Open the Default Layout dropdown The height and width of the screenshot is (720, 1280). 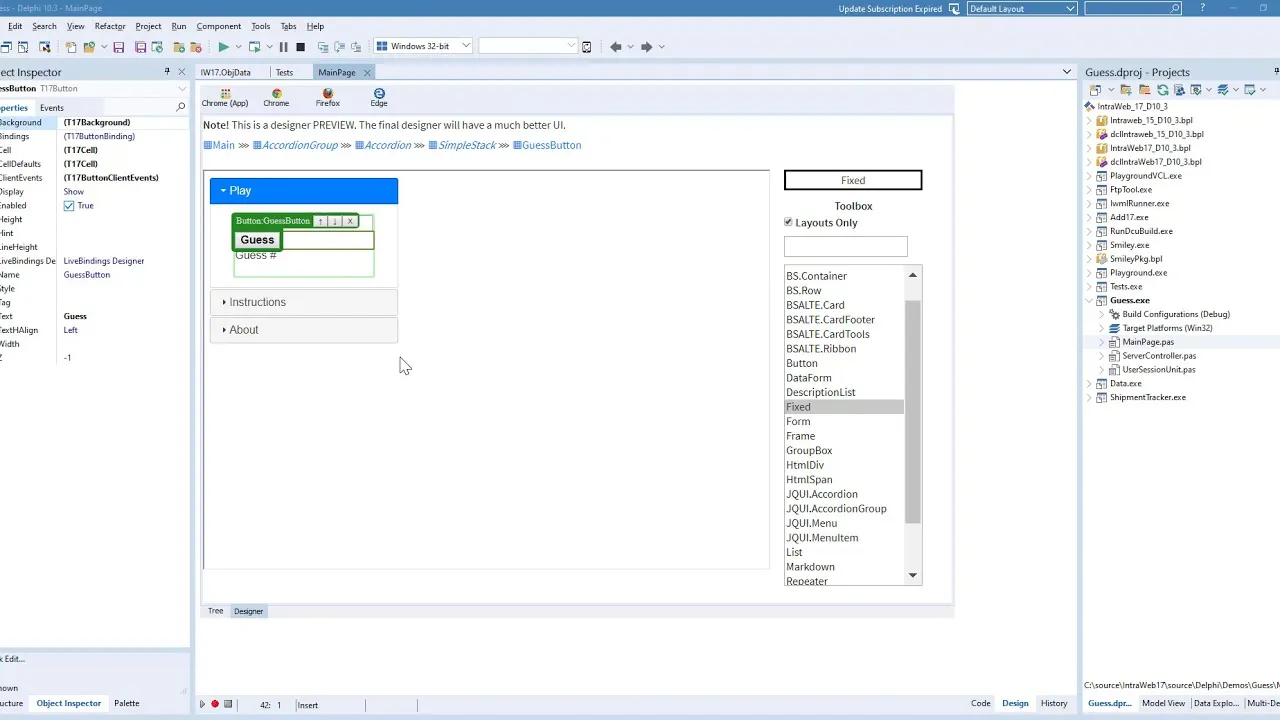point(1070,8)
